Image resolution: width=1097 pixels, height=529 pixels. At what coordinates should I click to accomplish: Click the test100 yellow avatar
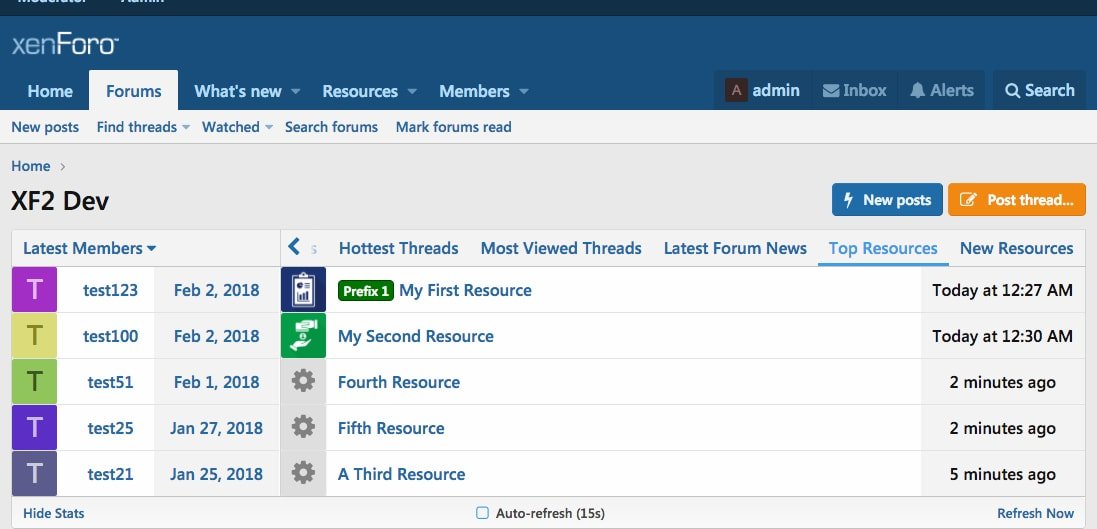(35, 336)
